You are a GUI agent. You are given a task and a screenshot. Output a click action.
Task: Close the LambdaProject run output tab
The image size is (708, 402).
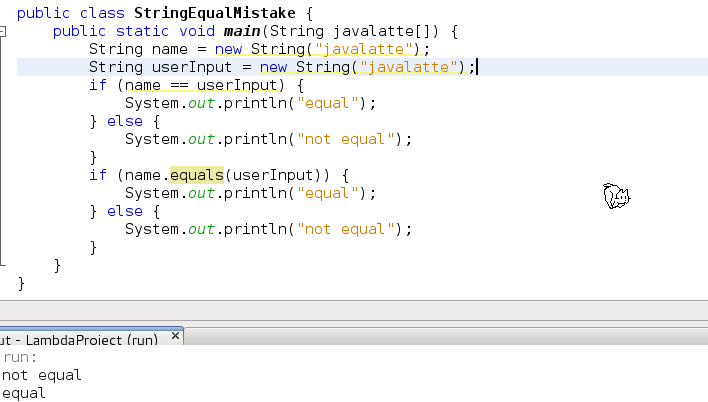175,336
